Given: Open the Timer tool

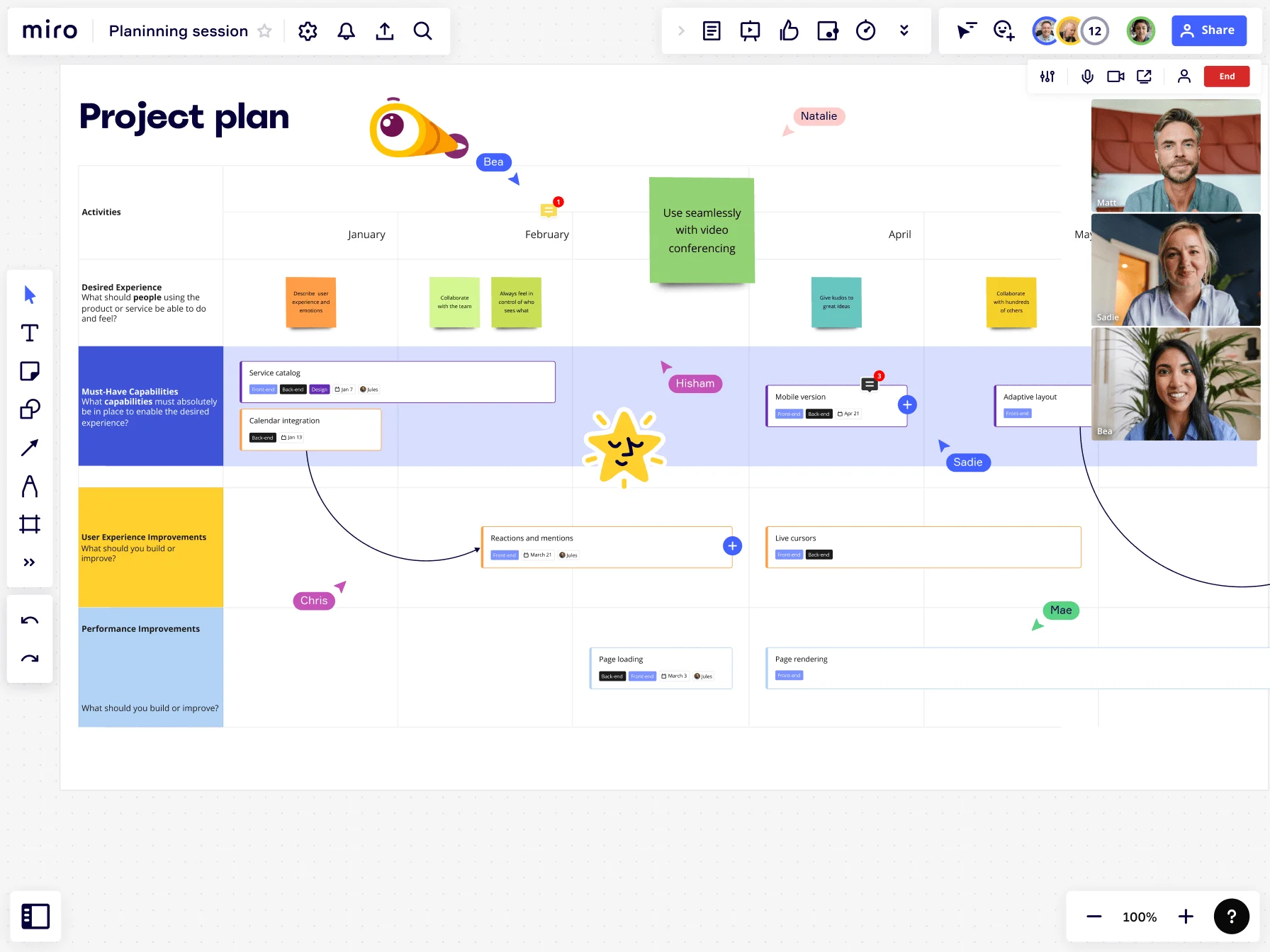Looking at the screenshot, I should (x=865, y=30).
